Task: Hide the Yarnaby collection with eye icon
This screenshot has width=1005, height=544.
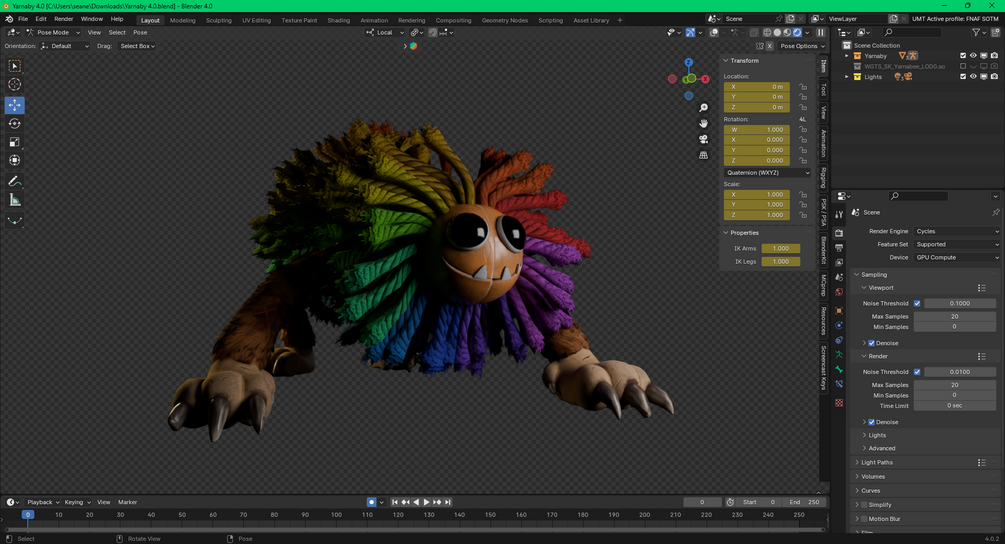Action: 973,56
